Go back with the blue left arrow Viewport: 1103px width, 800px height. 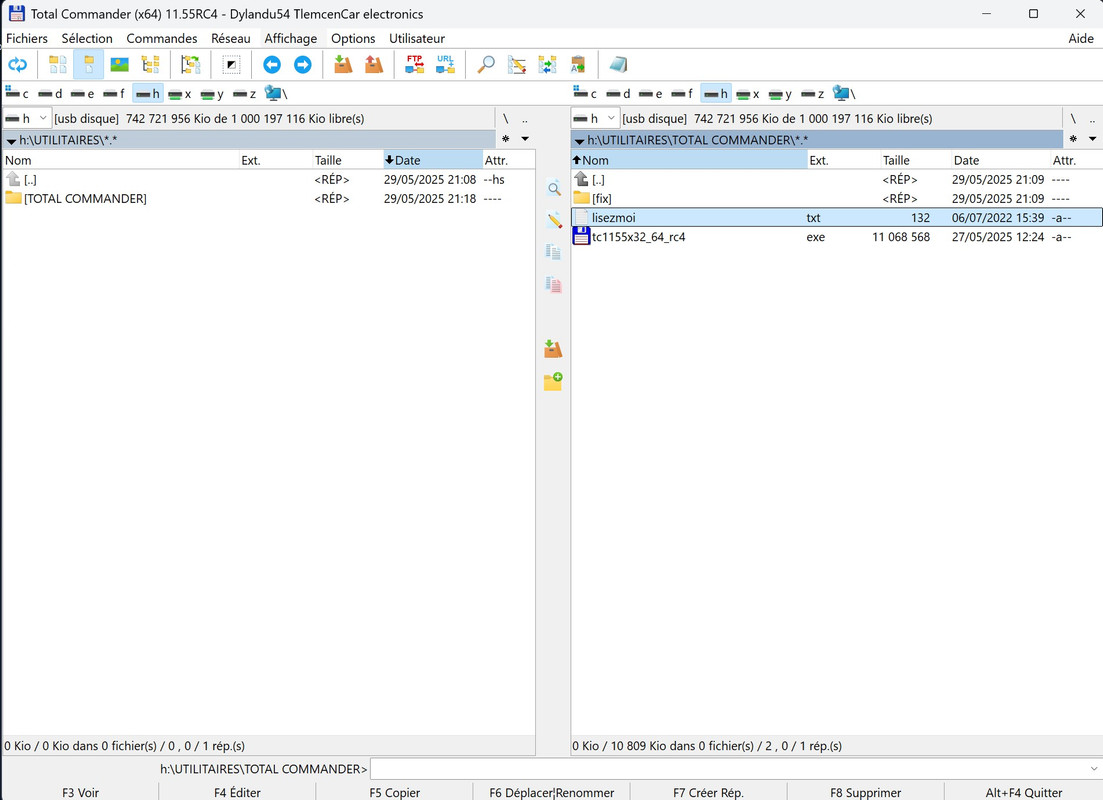pyautogui.click(x=272, y=65)
